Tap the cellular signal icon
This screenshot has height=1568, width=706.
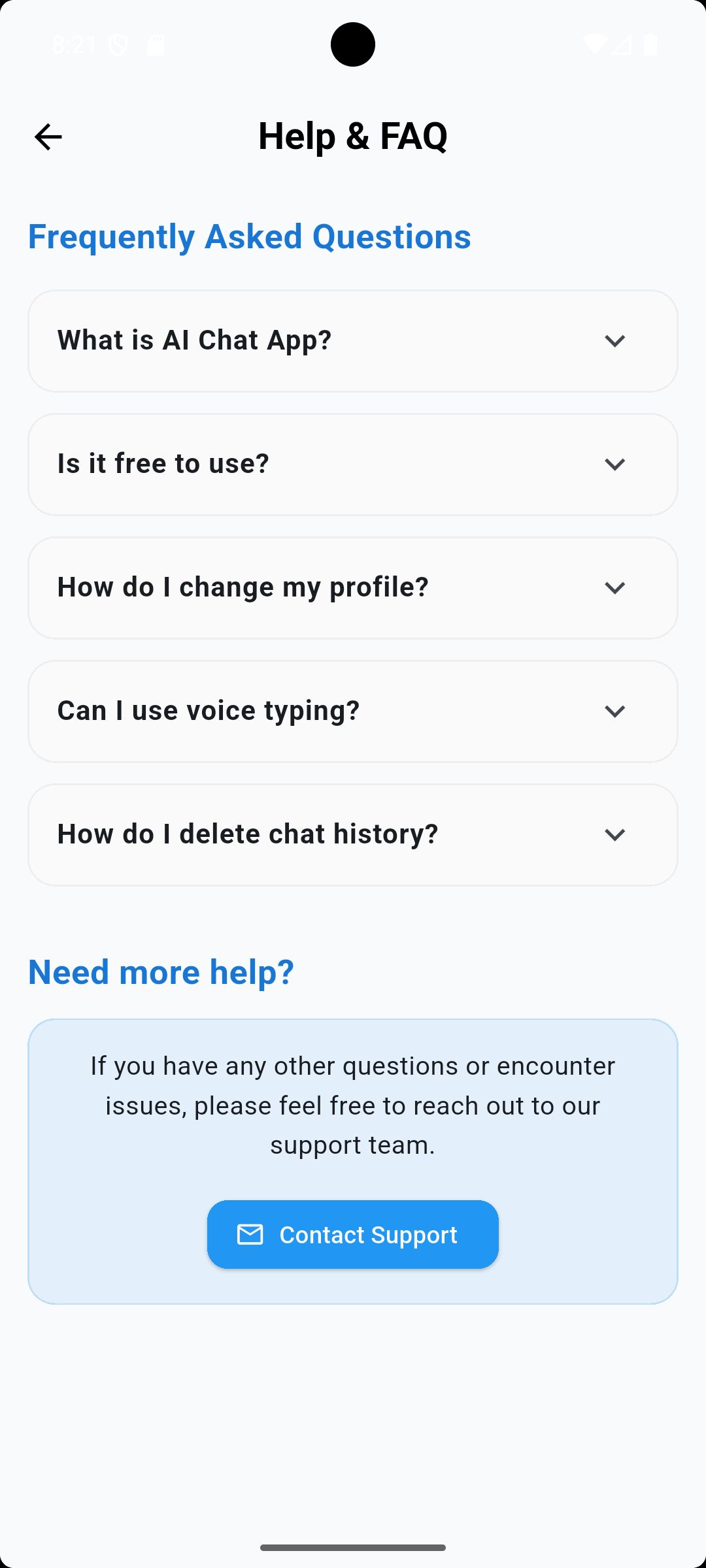(622, 44)
